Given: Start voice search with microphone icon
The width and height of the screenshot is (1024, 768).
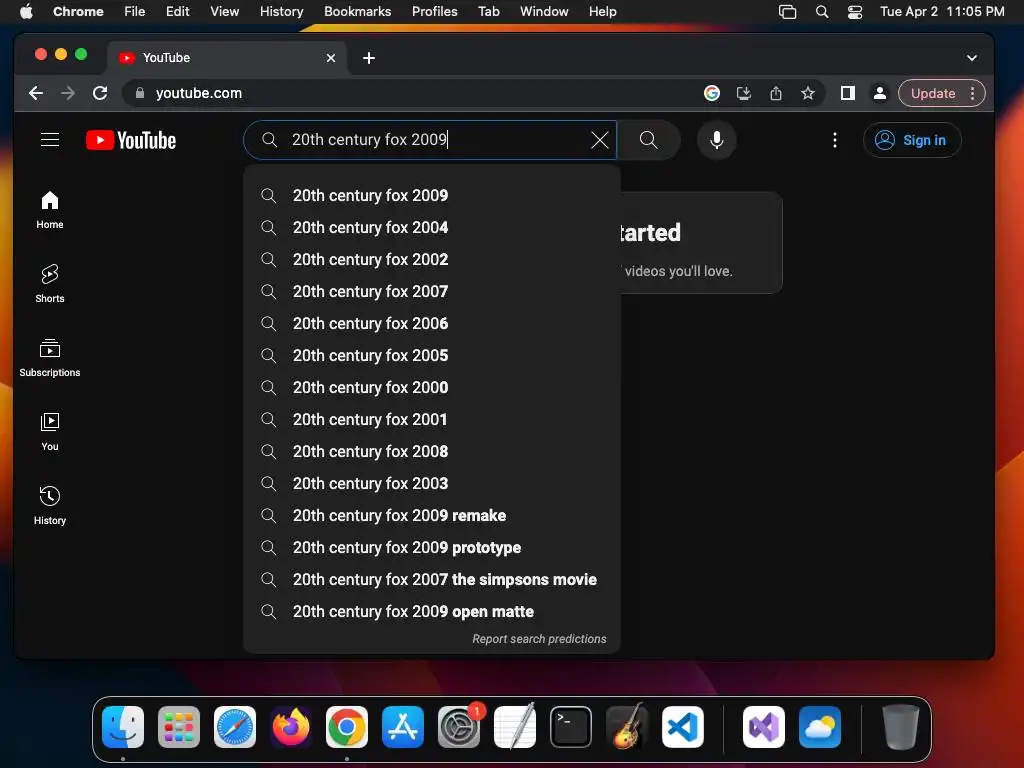Looking at the screenshot, I should (x=716, y=140).
